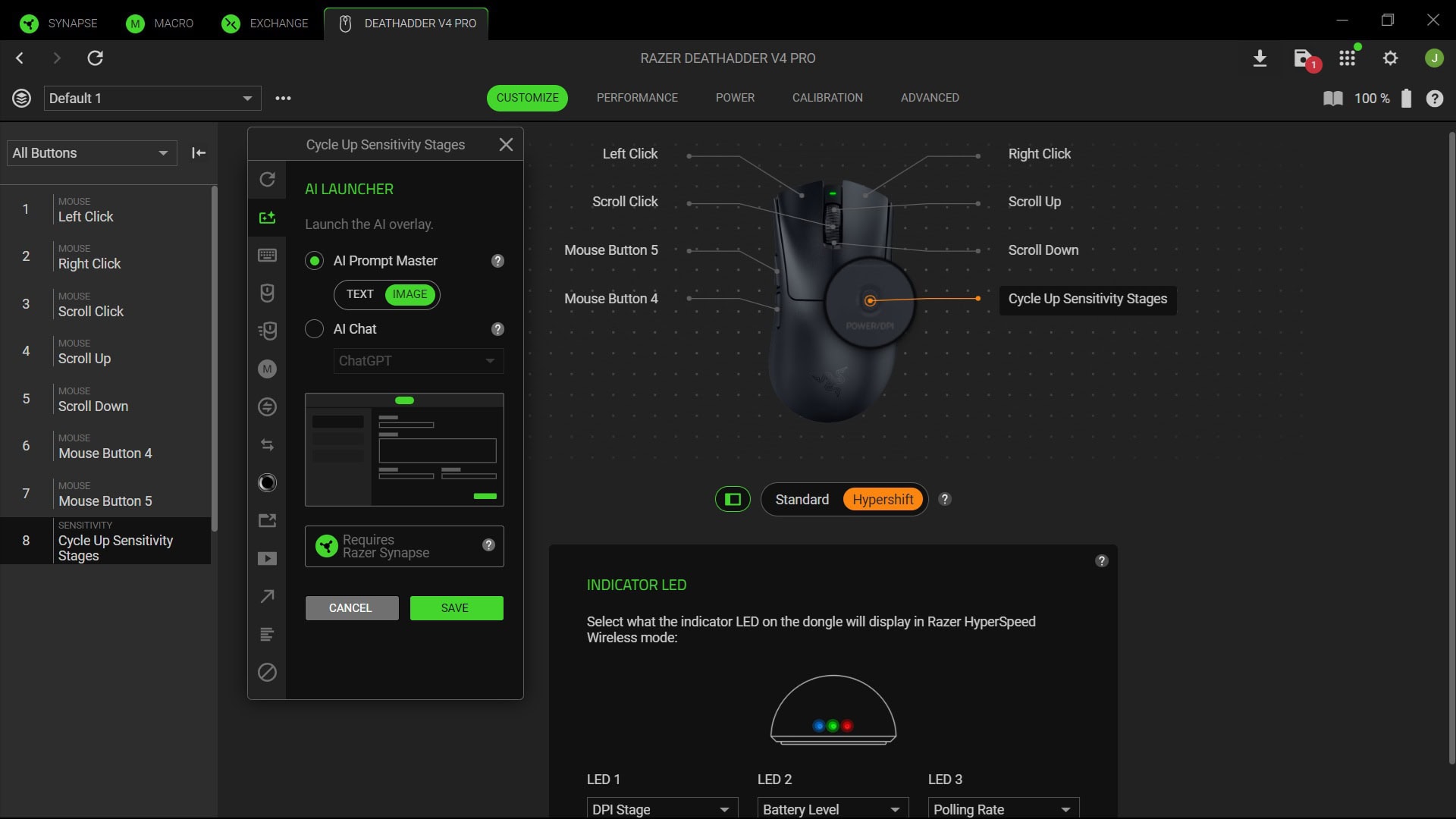Show help for AI Chat option
1456x819 pixels.
click(497, 329)
